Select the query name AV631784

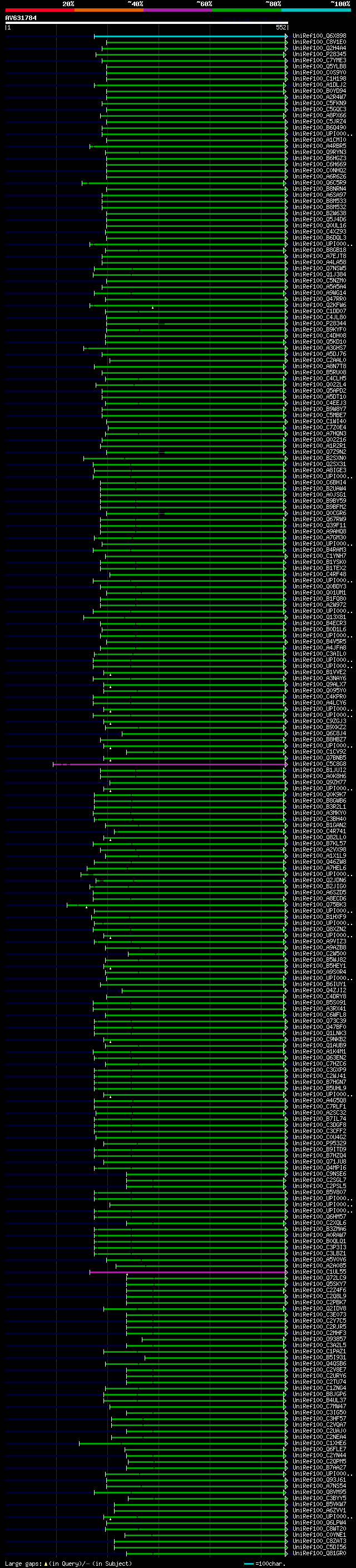pyautogui.click(x=21, y=18)
